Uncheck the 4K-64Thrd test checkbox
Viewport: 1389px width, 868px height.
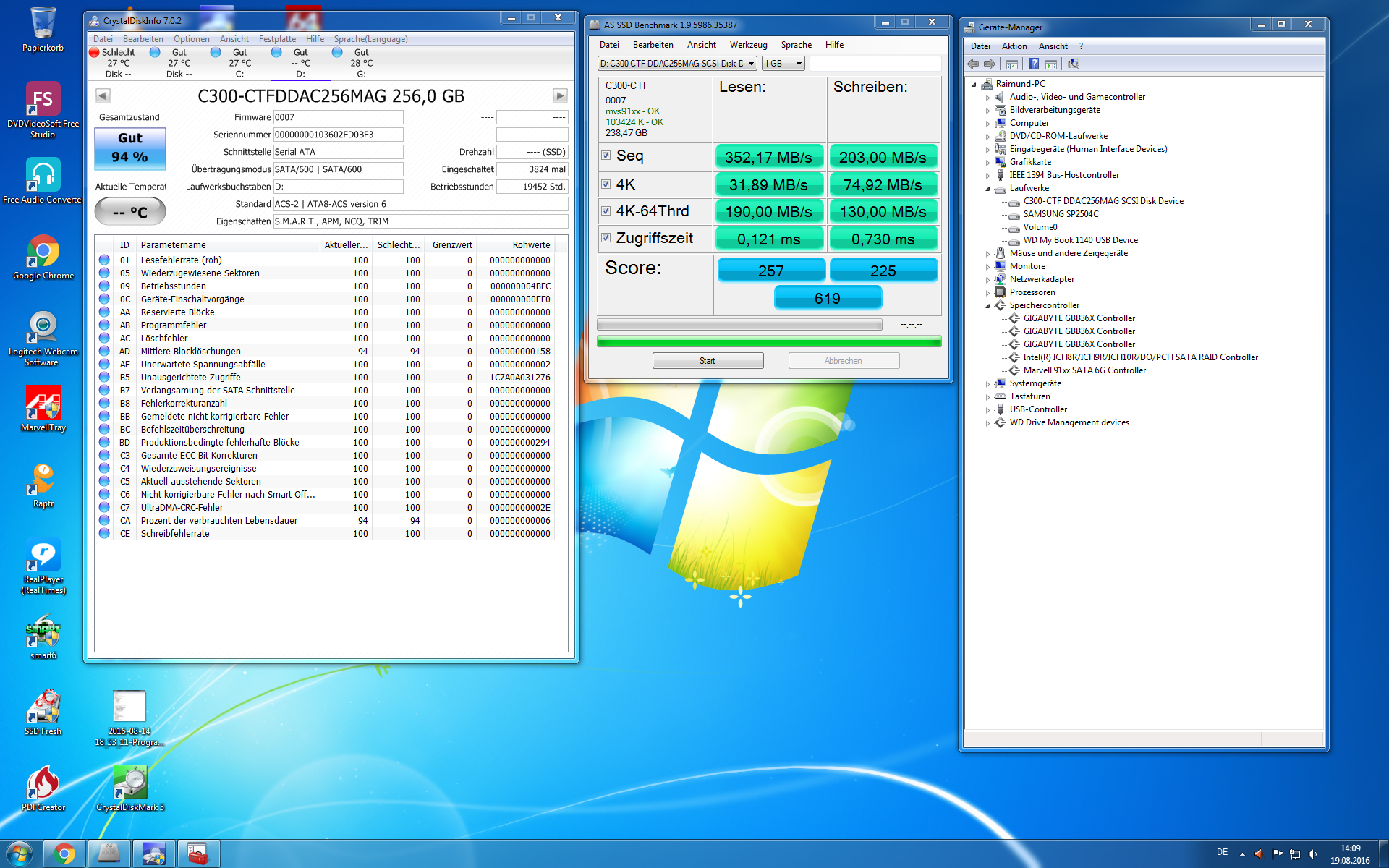point(606,211)
